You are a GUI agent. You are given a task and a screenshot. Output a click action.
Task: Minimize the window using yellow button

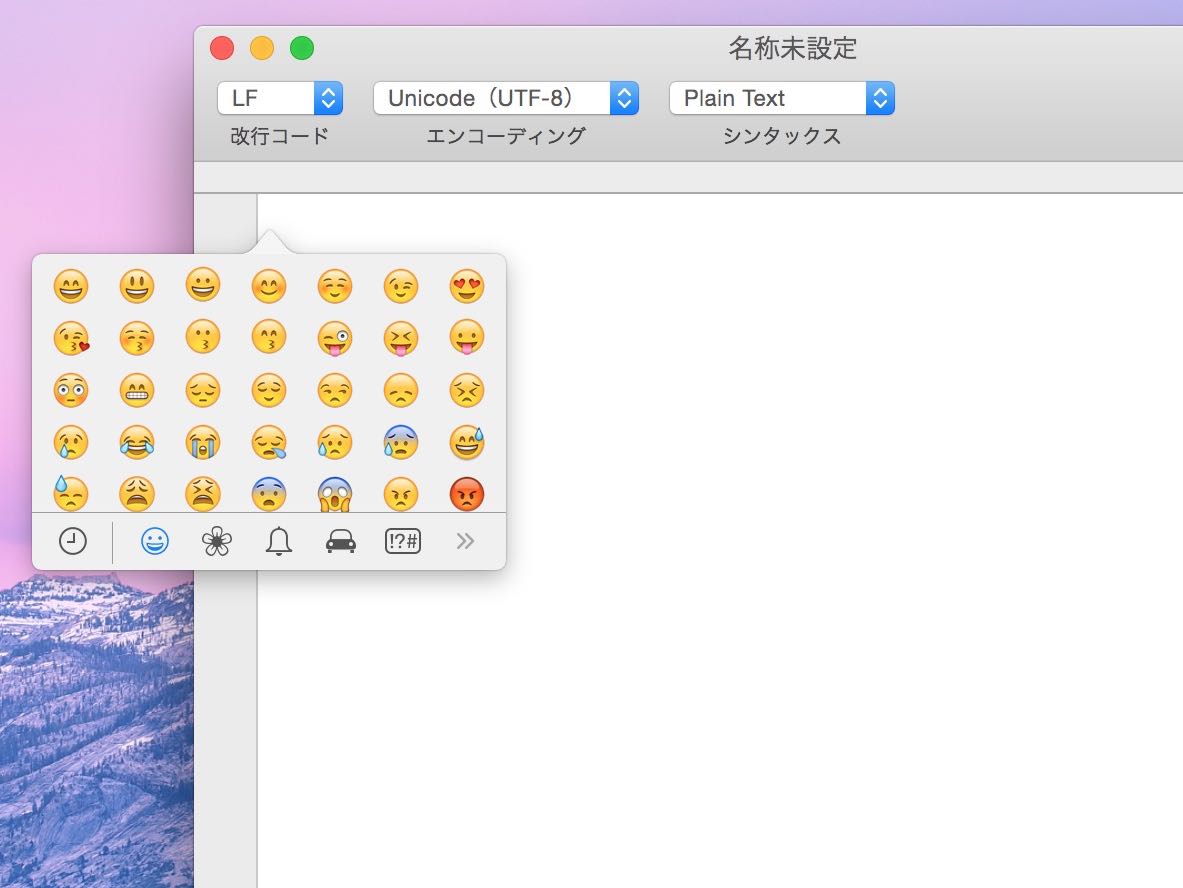(x=262, y=48)
